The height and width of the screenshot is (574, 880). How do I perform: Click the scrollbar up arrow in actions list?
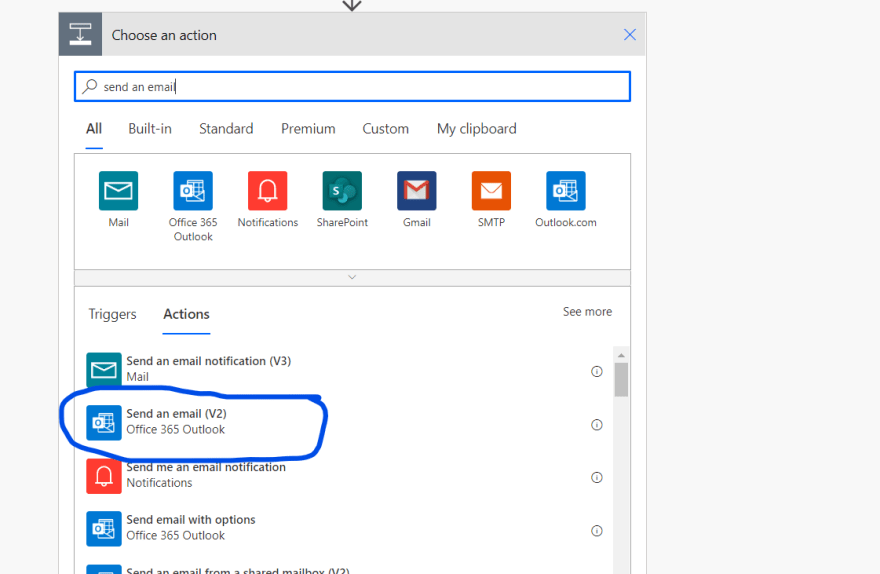[x=621, y=355]
